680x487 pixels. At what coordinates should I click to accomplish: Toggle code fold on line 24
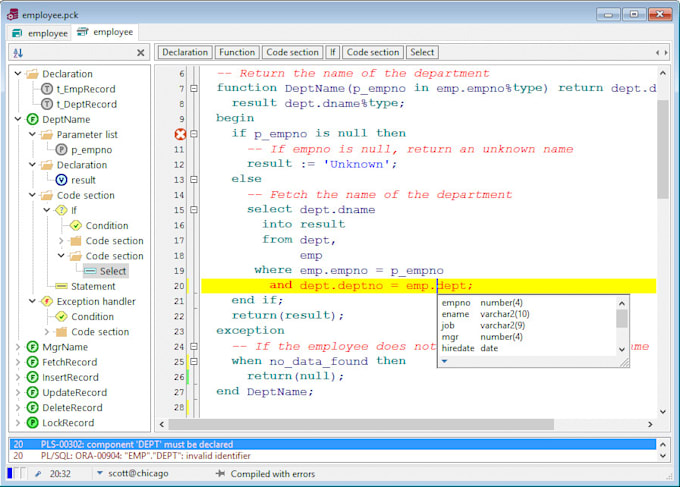click(x=194, y=346)
